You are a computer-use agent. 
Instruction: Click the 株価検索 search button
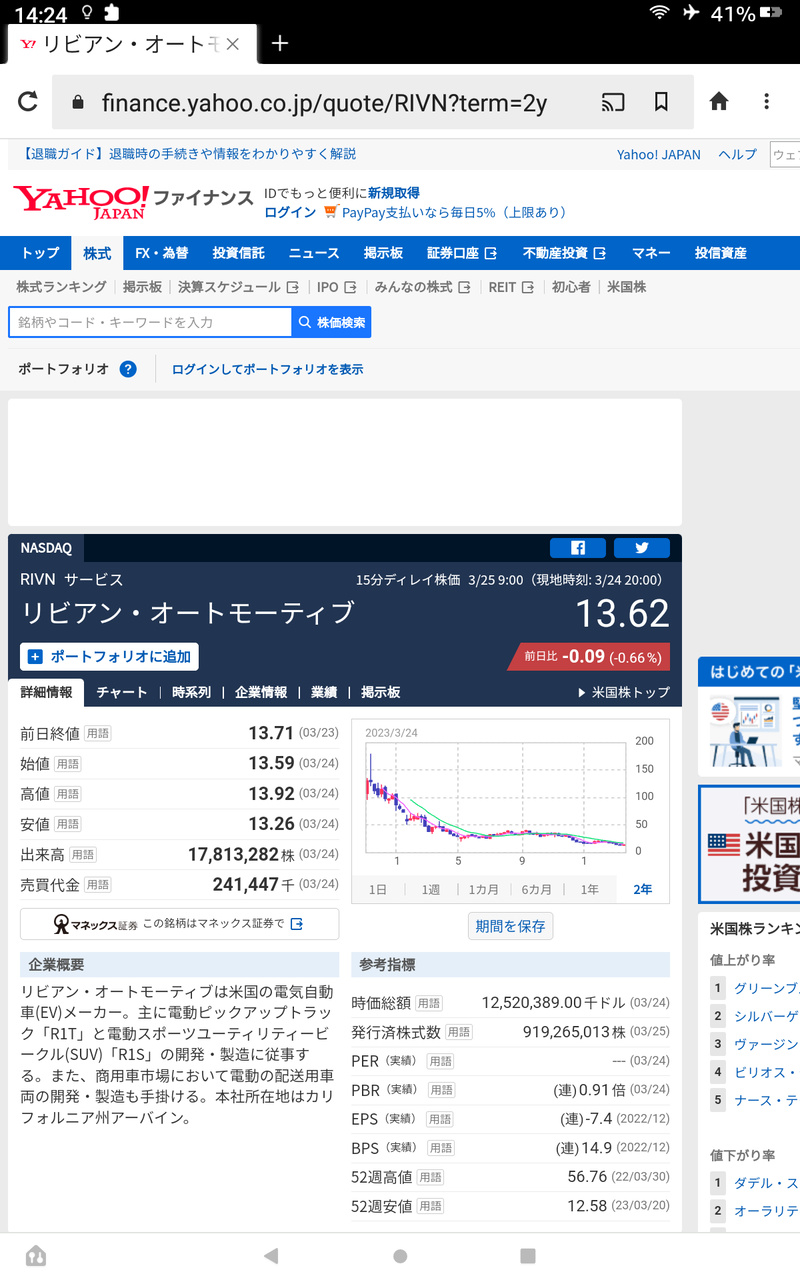[331, 322]
